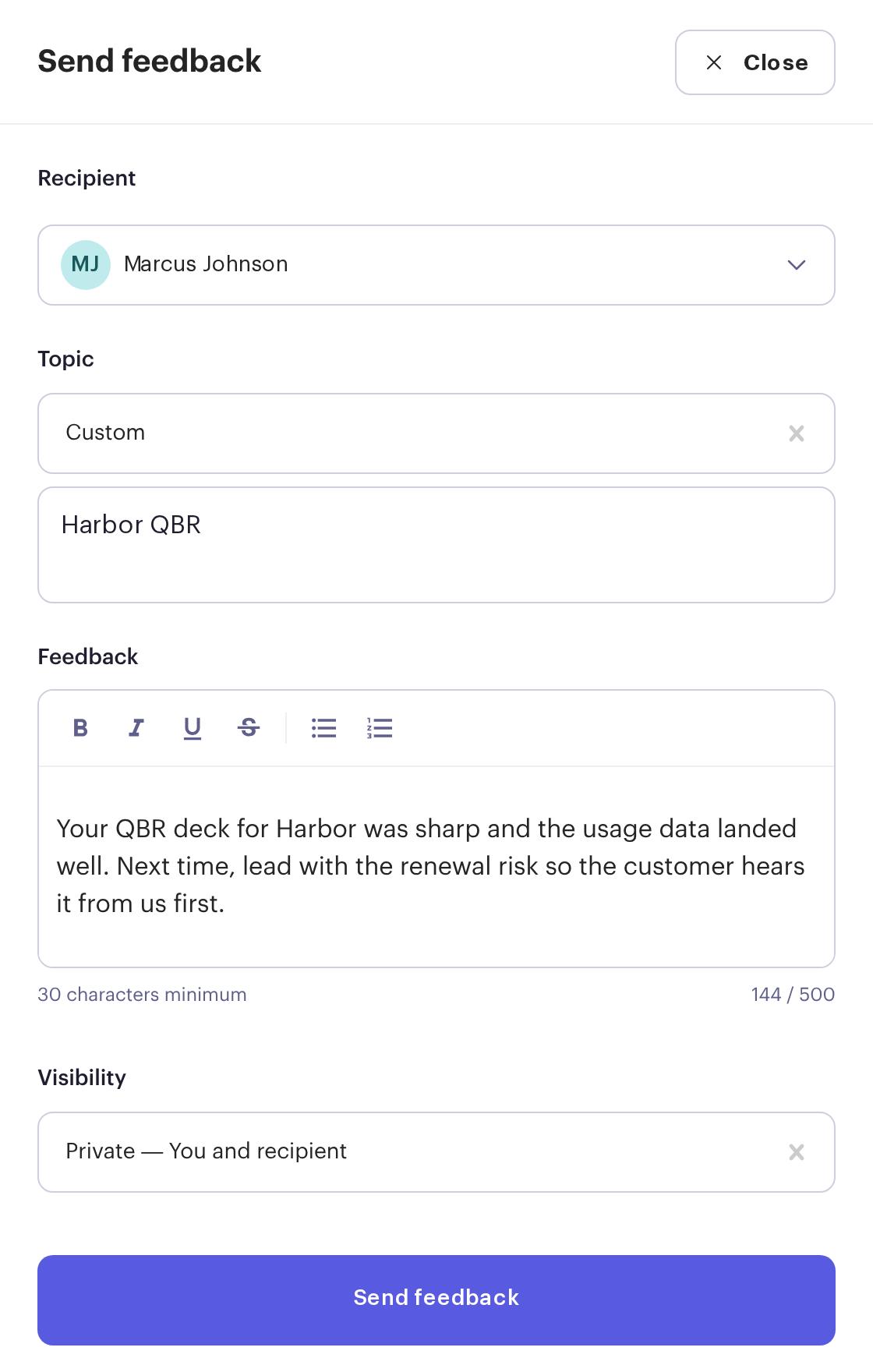Click inside the feedback text area
The width and height of the screenshot is (873, 1372).
436,866
